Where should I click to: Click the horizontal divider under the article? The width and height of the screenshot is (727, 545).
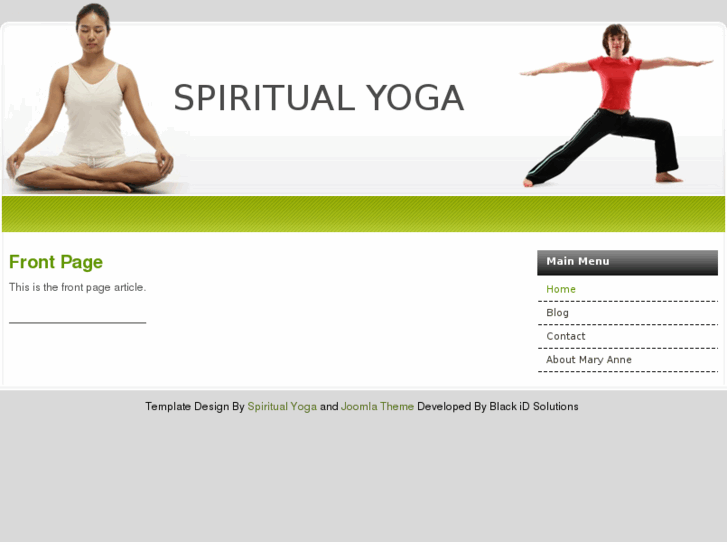click(77, 322)
